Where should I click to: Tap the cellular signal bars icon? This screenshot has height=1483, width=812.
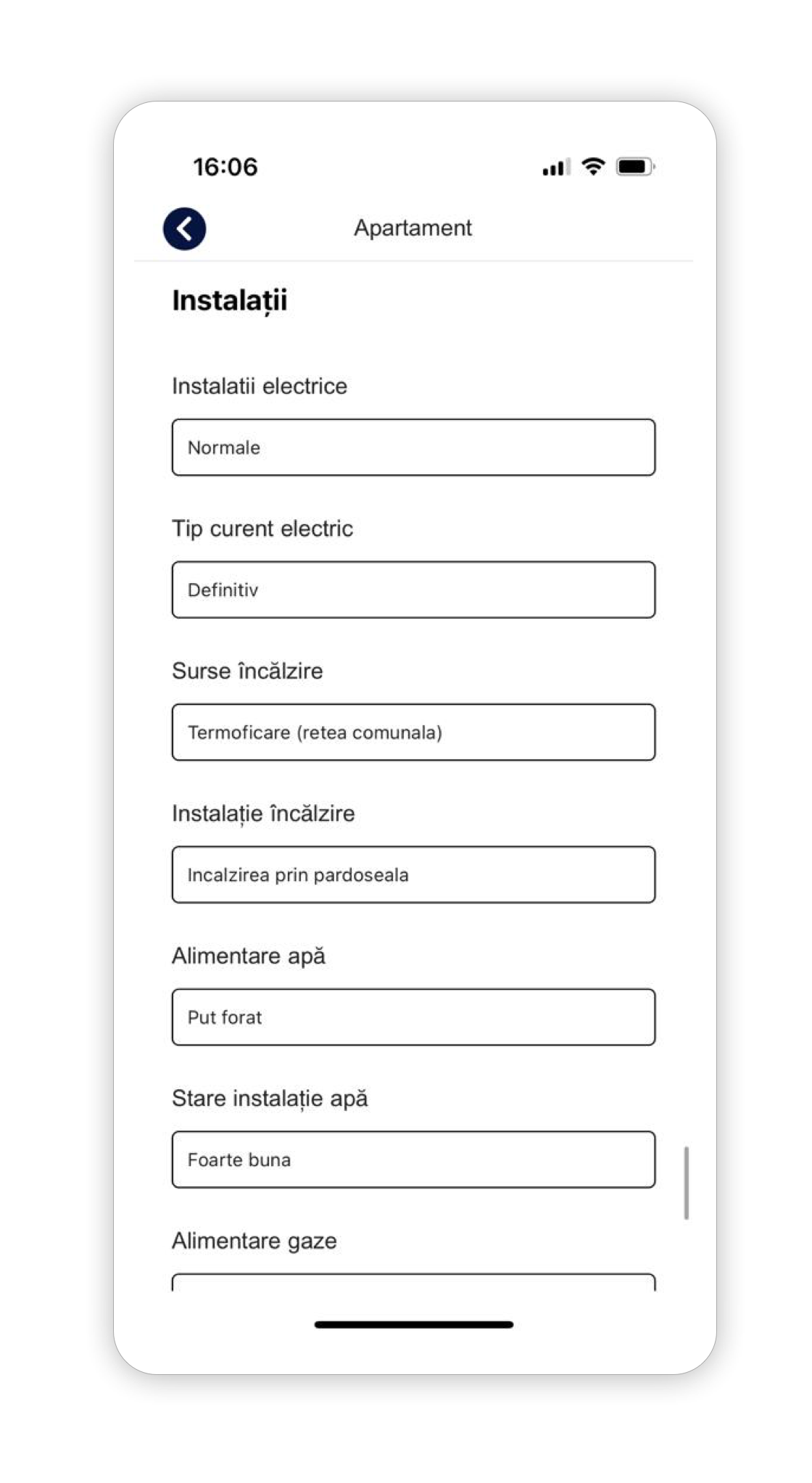coord(556,168)
